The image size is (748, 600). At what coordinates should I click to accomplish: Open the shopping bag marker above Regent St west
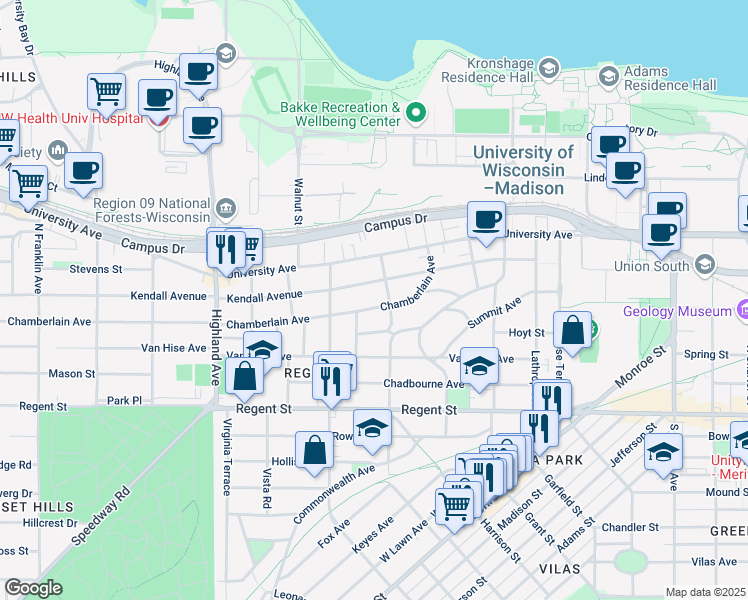point(245,375)
